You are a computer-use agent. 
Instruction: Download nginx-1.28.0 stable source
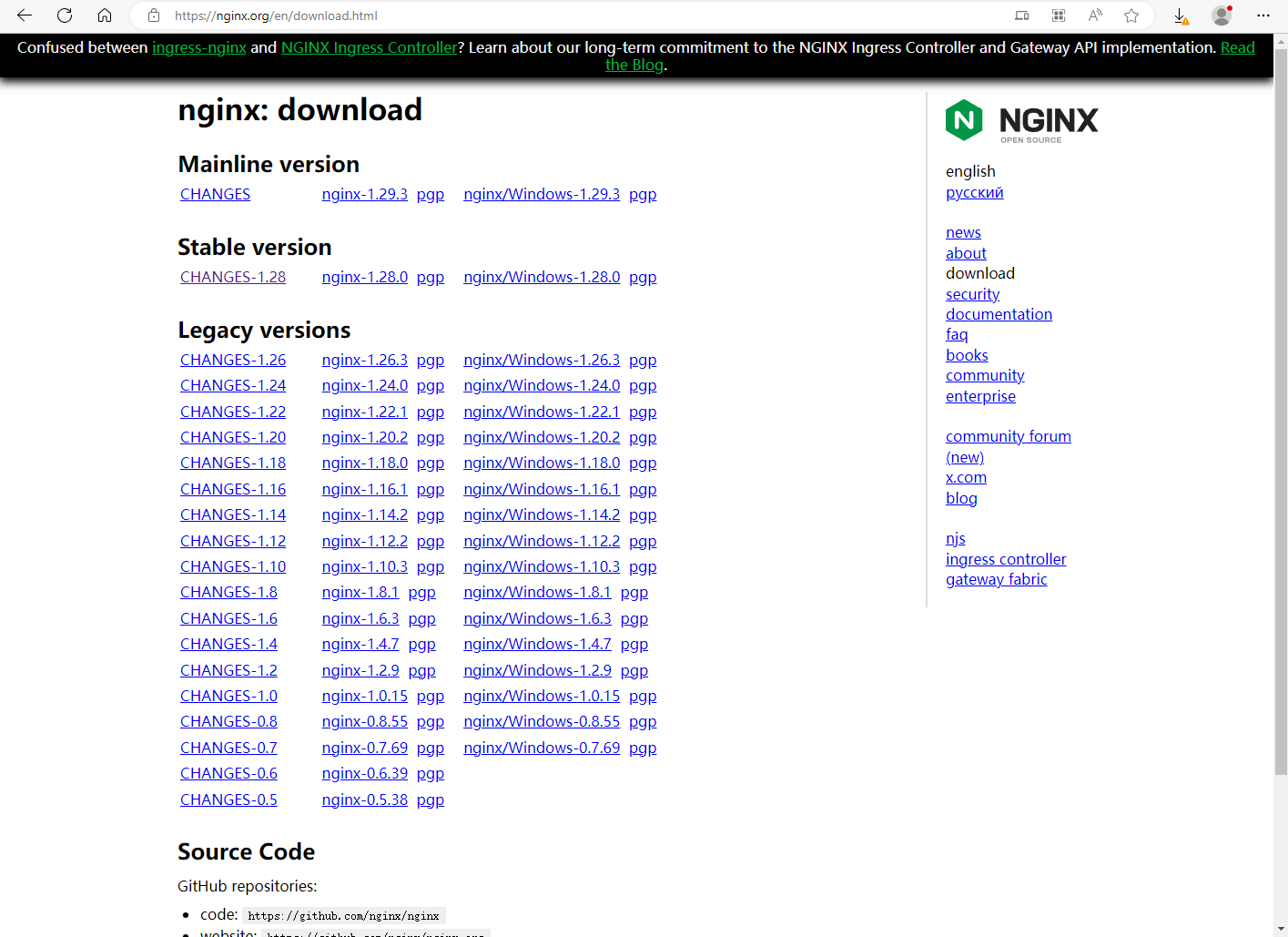point(364,277)
